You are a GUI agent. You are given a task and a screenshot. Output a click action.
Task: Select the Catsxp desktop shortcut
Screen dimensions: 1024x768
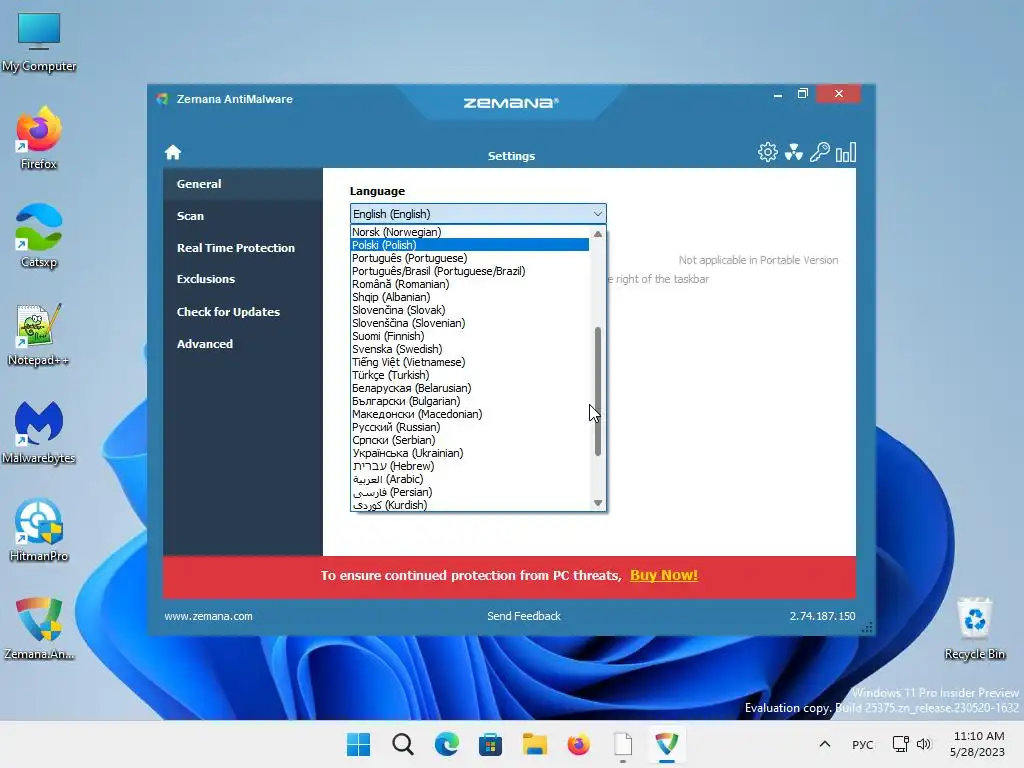(x=39, y=236)
